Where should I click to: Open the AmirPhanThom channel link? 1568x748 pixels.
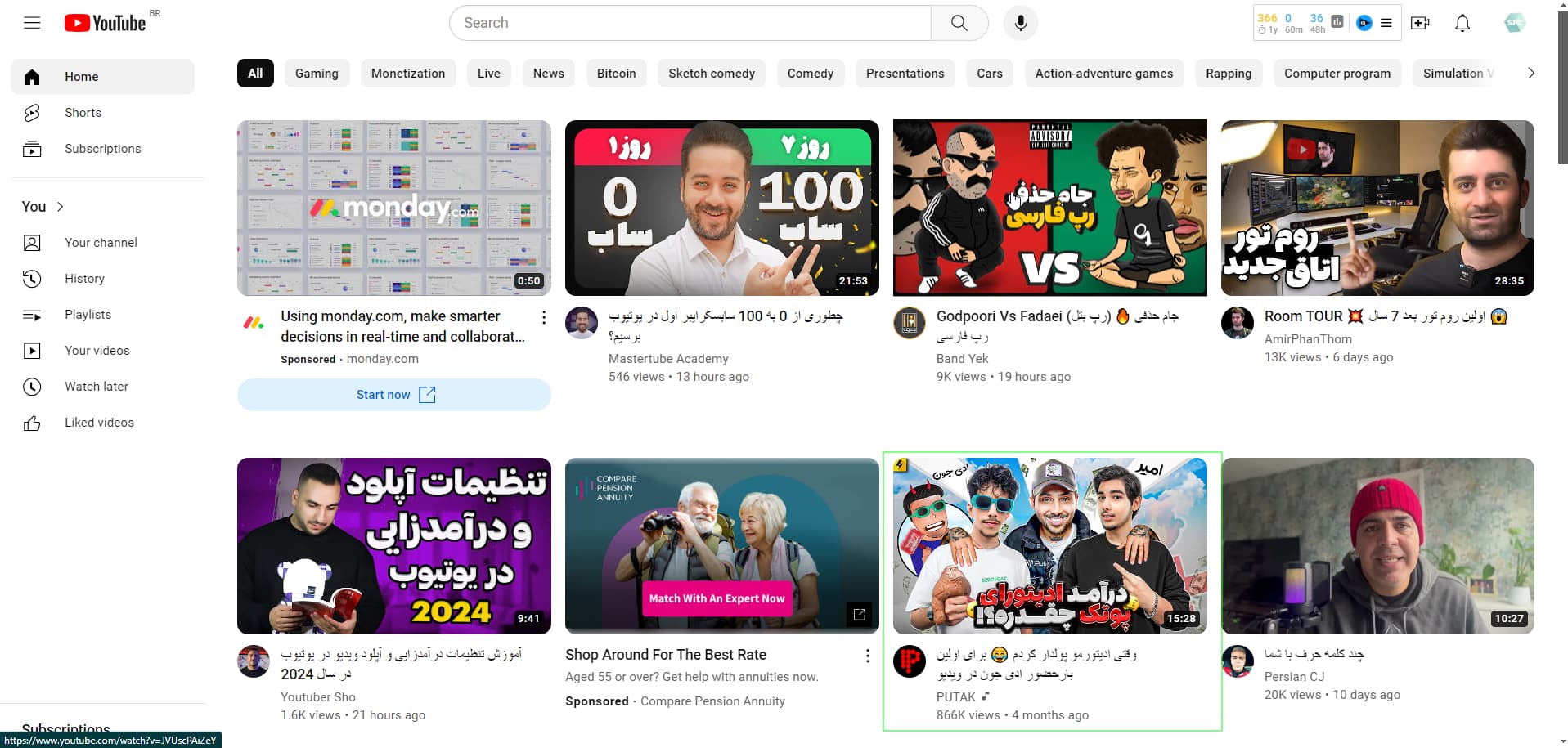pos(1307,338)
